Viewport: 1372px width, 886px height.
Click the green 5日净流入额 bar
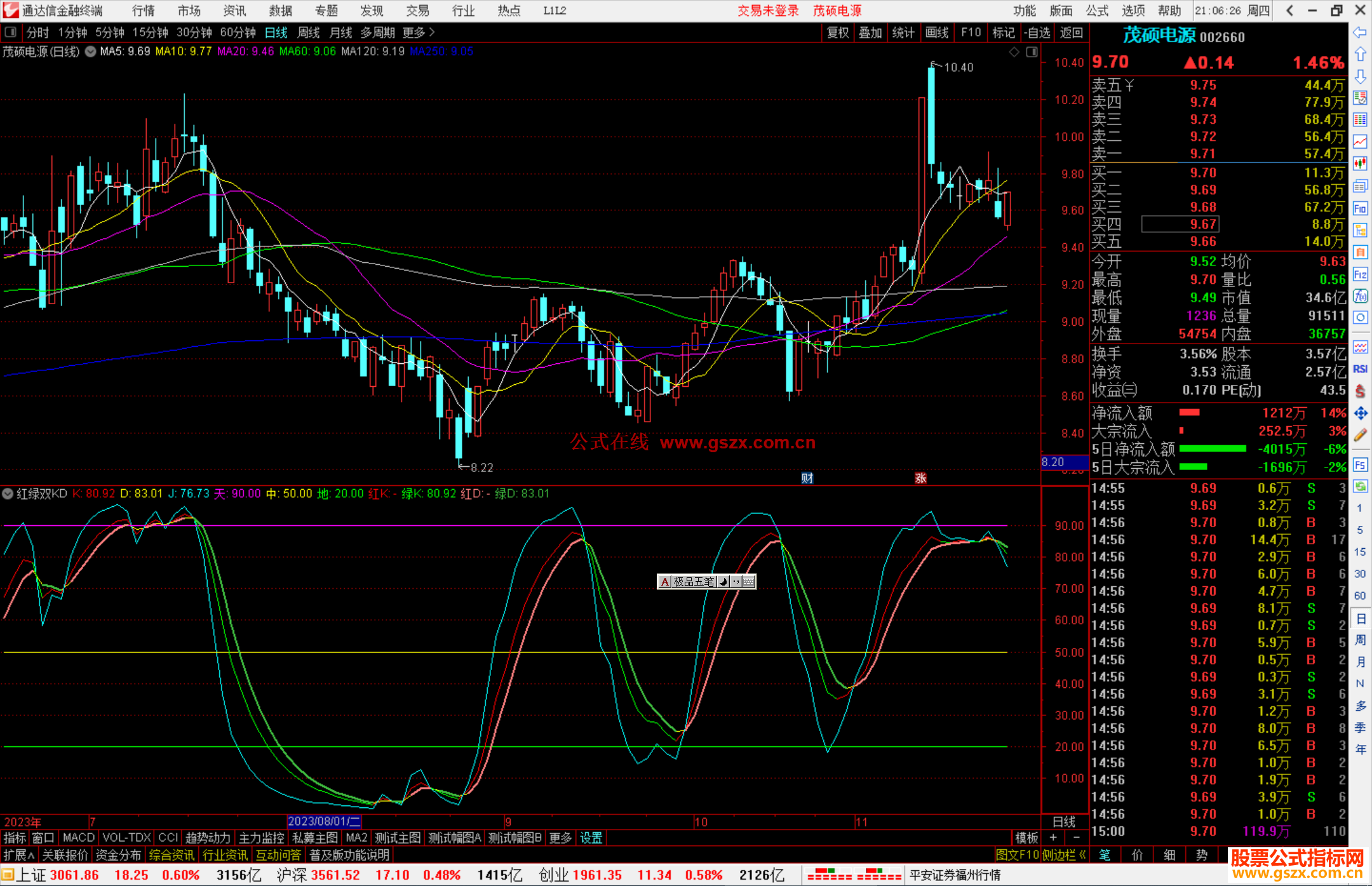coord(1212,449)
